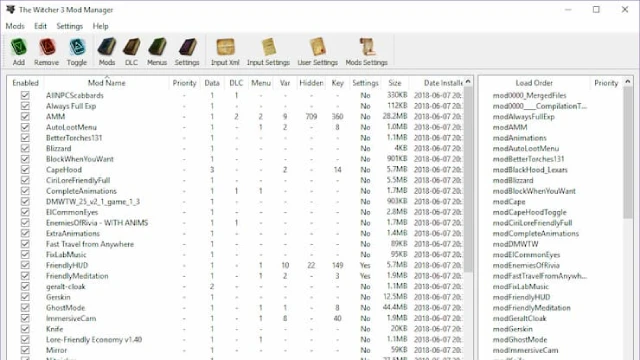Click the mod list scroll-up arrow
This screenshot has width=640, height=360.
coord(468,82)
